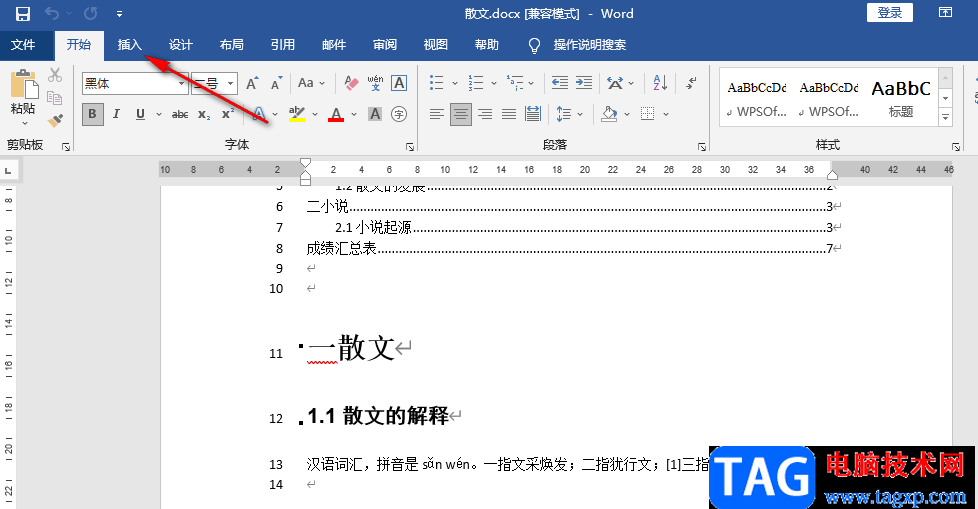This screenshot has height=509, width=978.
Task: Toggle show/hide paragraph marks
Action: click(691, 83)
